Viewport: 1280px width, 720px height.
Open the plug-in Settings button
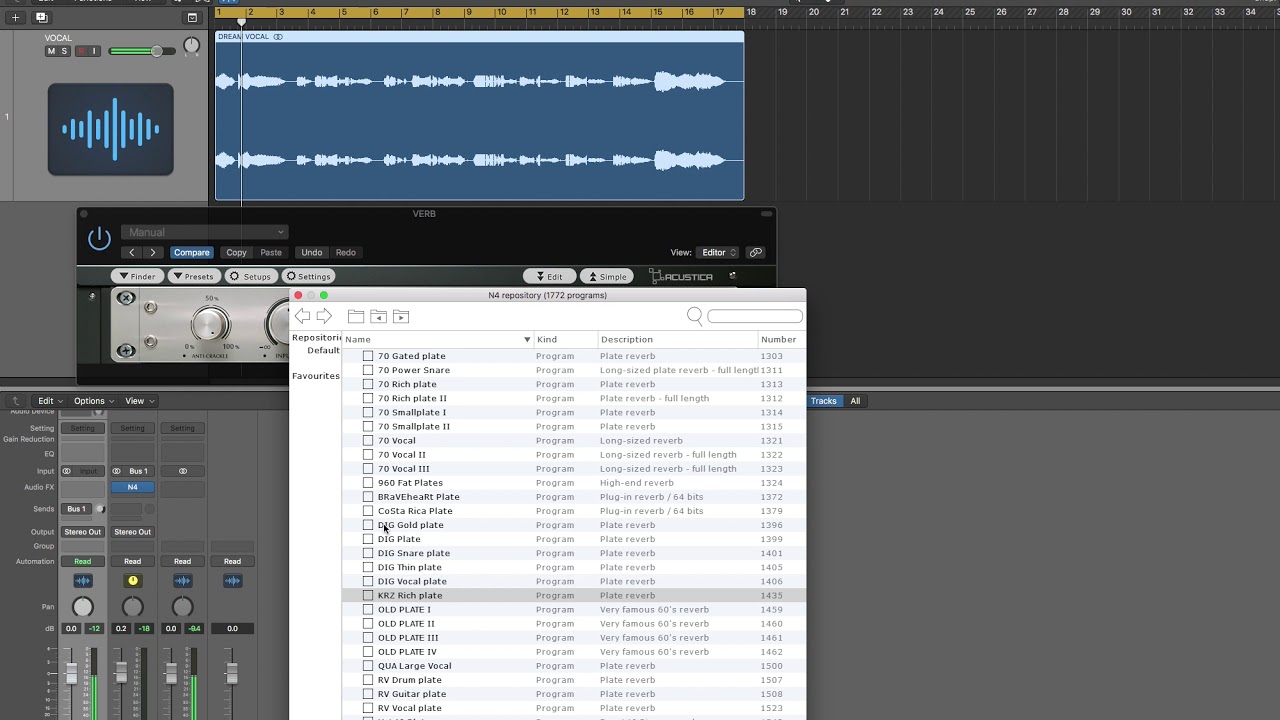(308, 277)
